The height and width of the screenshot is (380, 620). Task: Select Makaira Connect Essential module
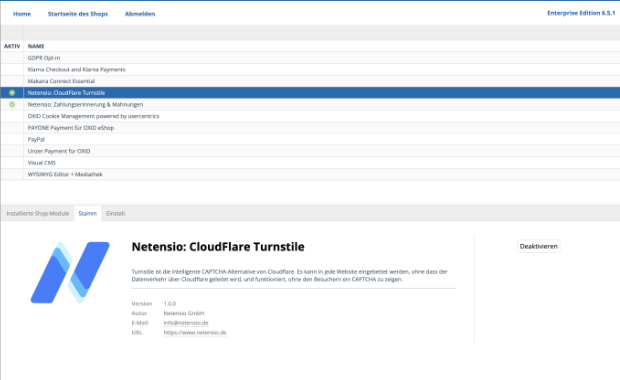[x=310, y=81]
